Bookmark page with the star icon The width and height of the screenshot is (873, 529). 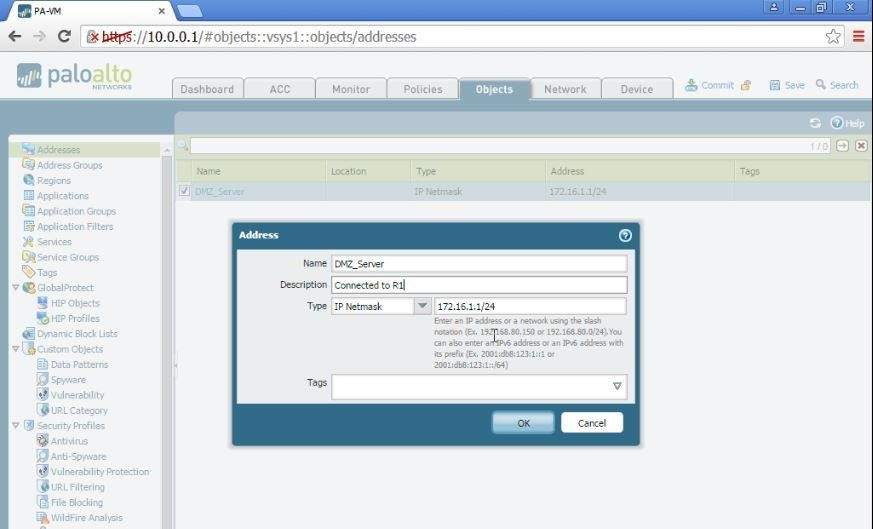833,36
